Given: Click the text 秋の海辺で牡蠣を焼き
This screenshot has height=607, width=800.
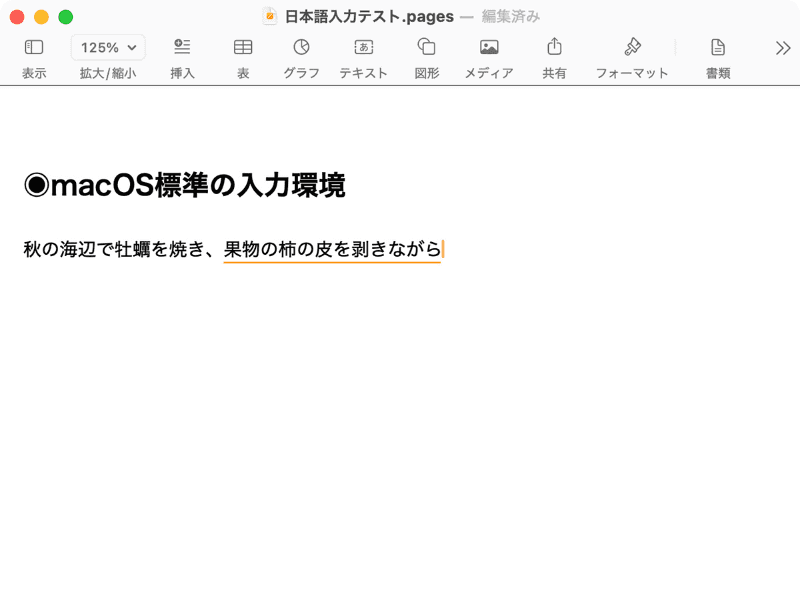Looking at the screenshot, I should tap(114, 249).
